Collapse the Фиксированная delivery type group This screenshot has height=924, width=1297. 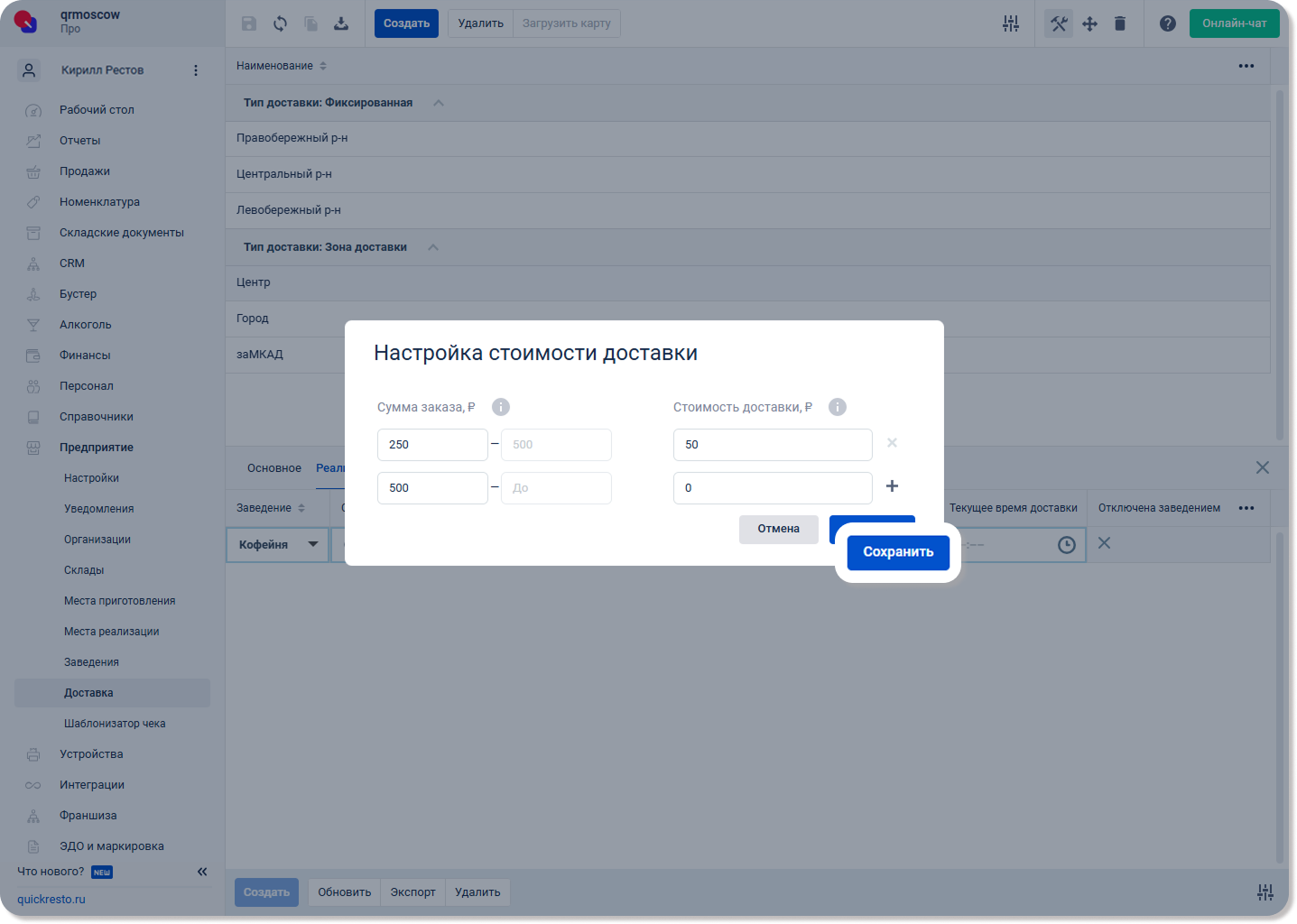click(x=439, y=103)
